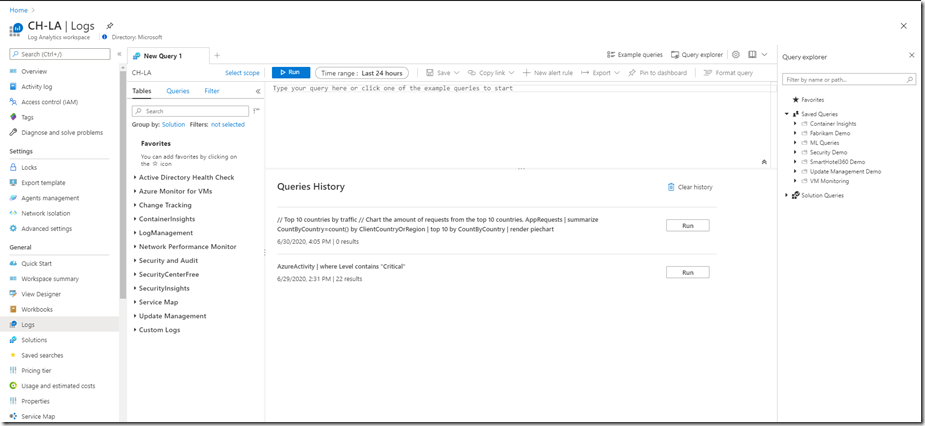Open Access control (IAM)

[x=50, y=102]
